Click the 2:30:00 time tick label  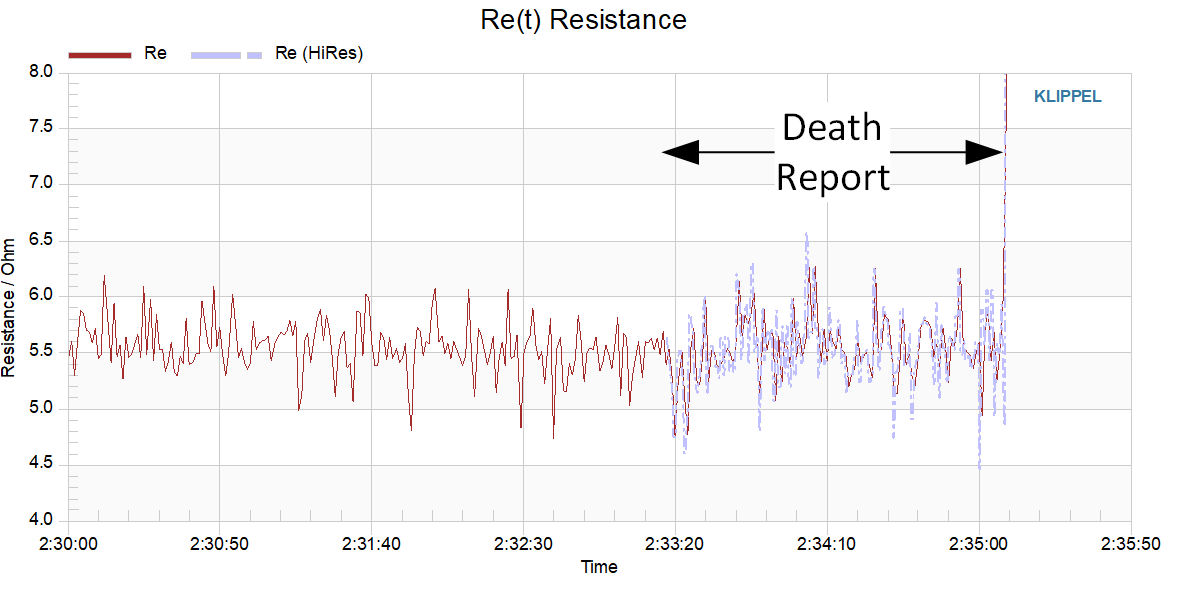pos(67,543)
